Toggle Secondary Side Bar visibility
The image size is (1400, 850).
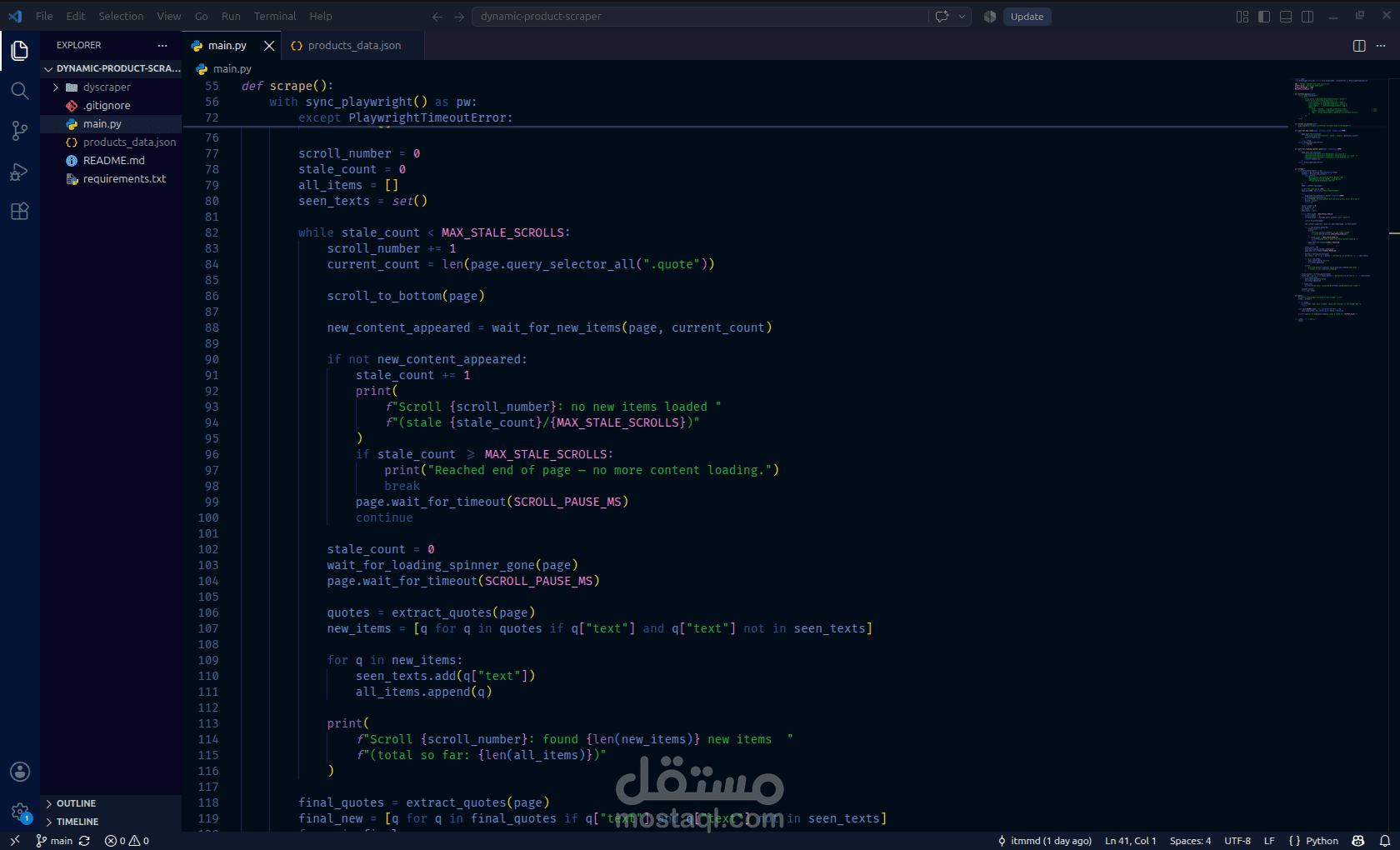click(1307, 17)
